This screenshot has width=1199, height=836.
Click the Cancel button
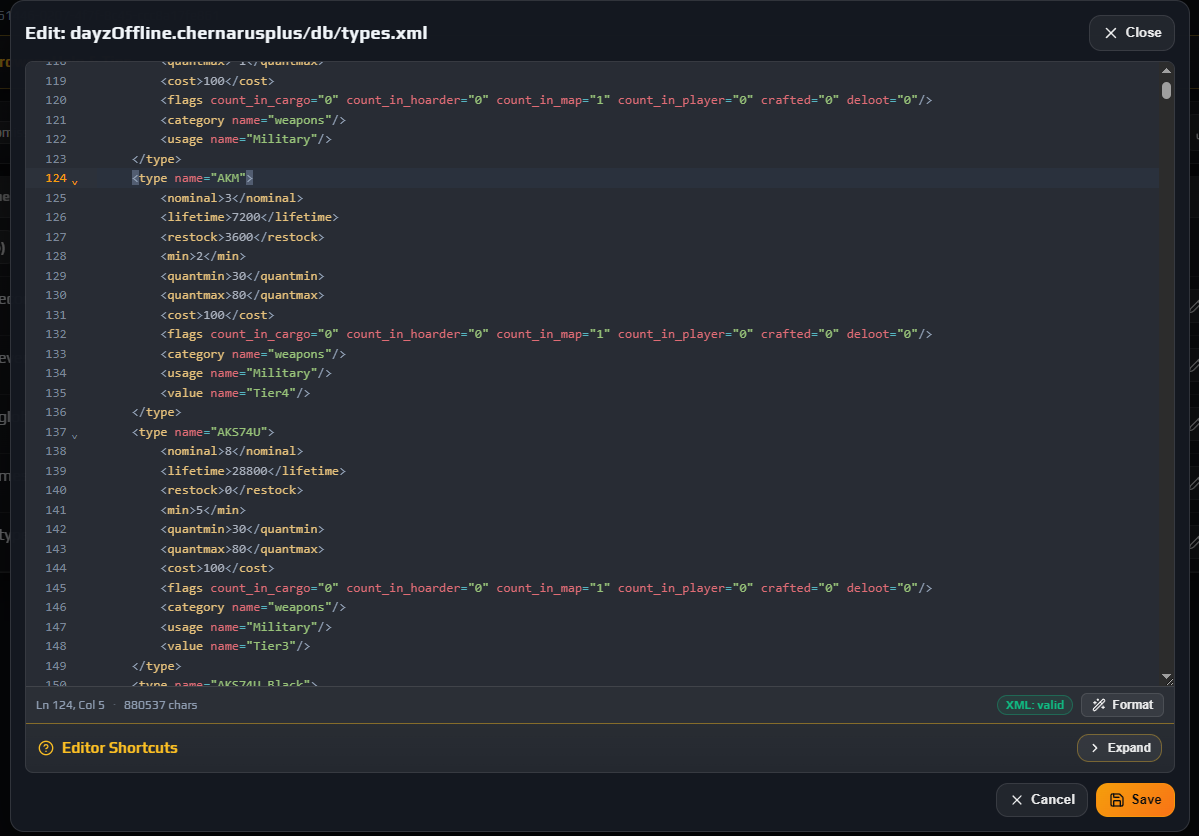coord(1041,799)
